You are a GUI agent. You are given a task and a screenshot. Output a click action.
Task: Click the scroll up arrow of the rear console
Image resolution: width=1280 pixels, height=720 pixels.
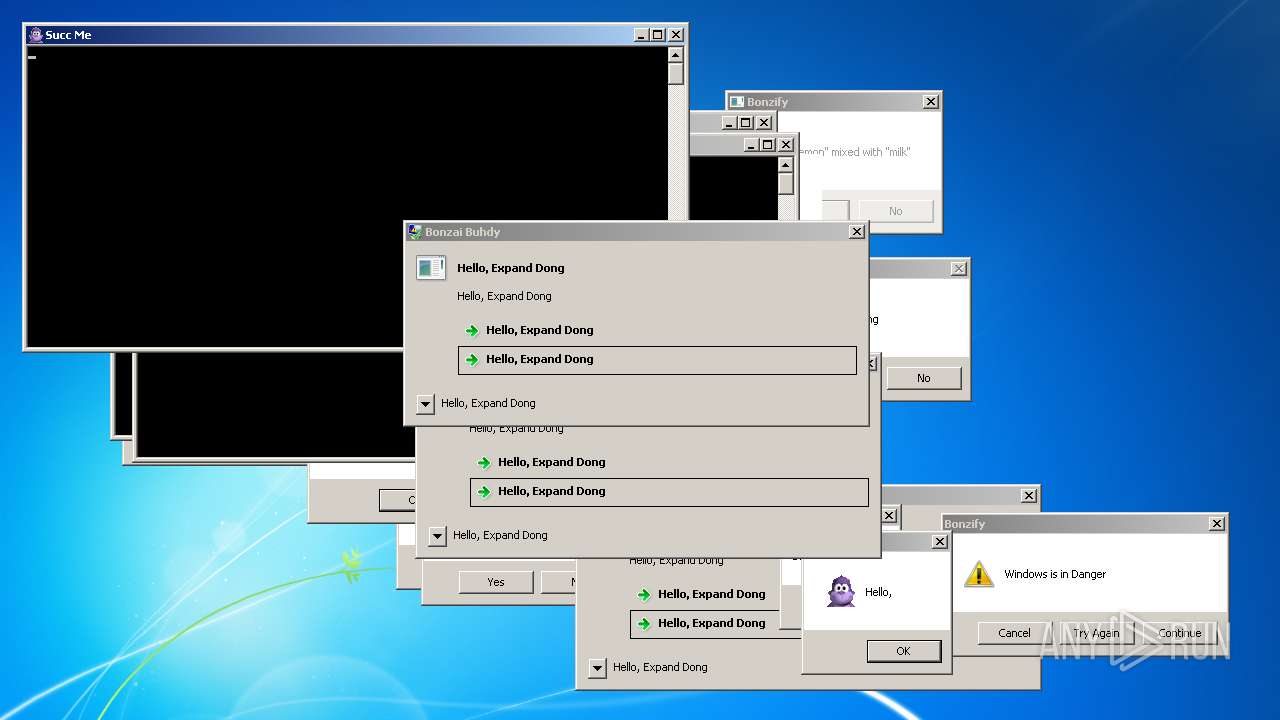point(786,165)
